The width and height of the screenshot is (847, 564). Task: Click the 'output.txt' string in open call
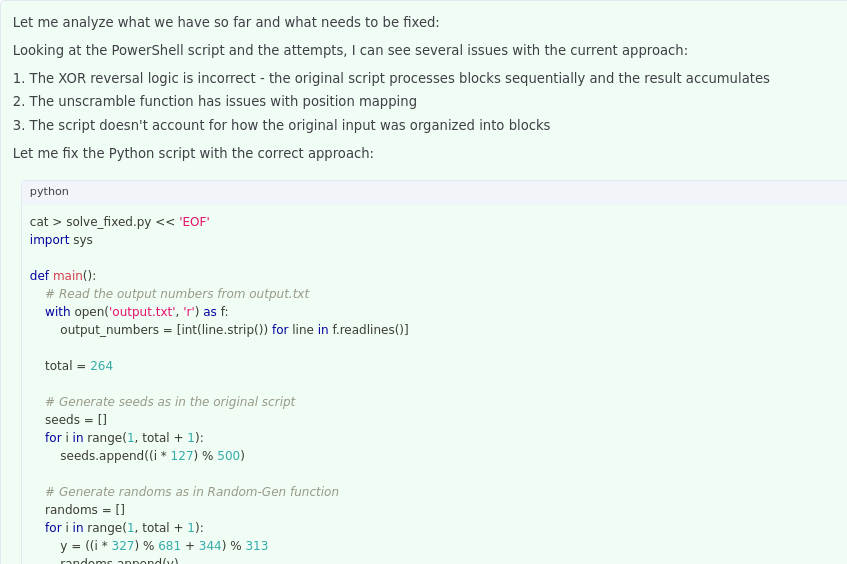(x=144, y=312)
